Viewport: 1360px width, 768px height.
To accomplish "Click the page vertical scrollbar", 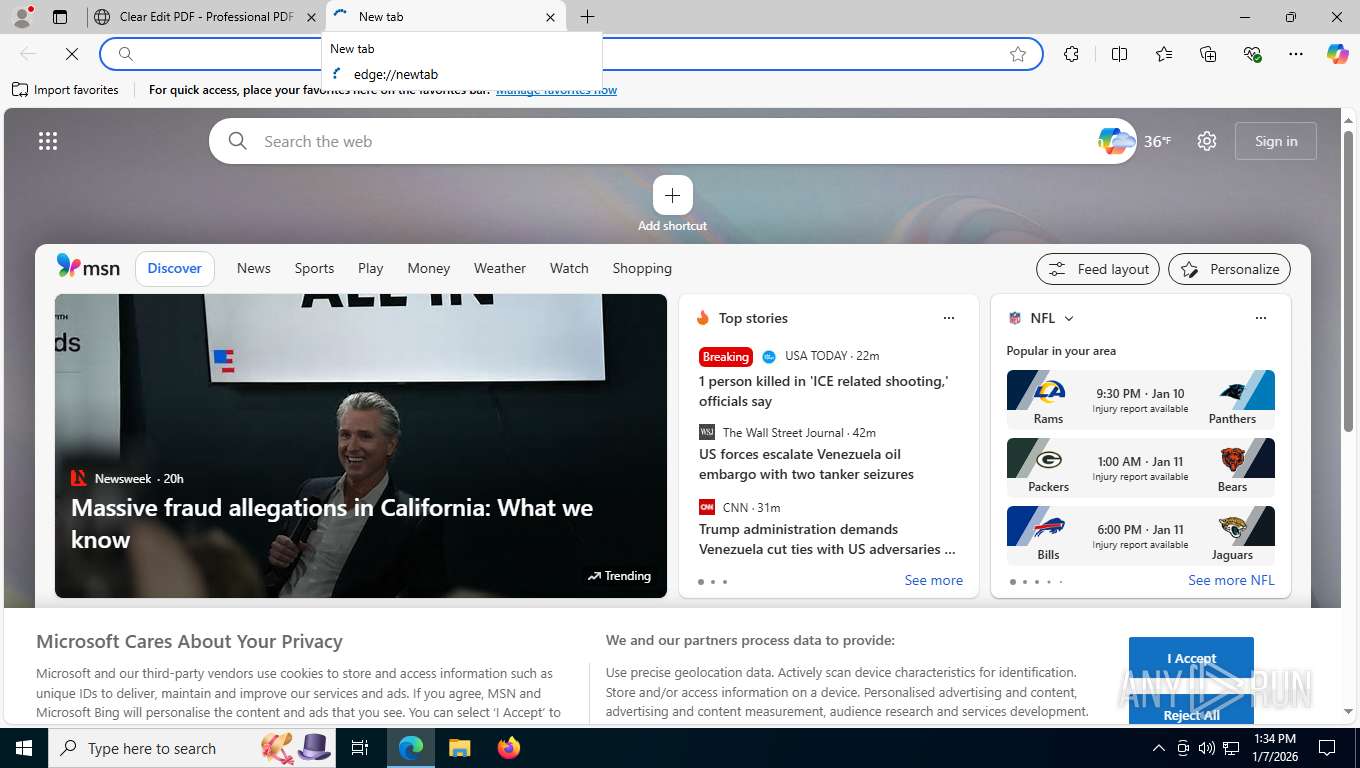I will (1348, 280).
